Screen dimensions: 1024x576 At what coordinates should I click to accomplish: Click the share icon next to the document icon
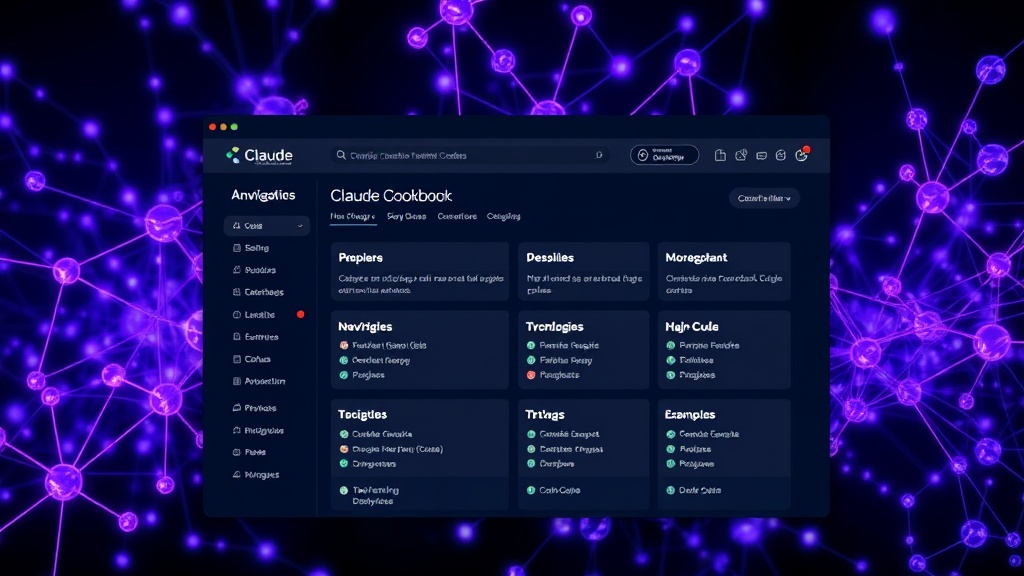(741, 155)
